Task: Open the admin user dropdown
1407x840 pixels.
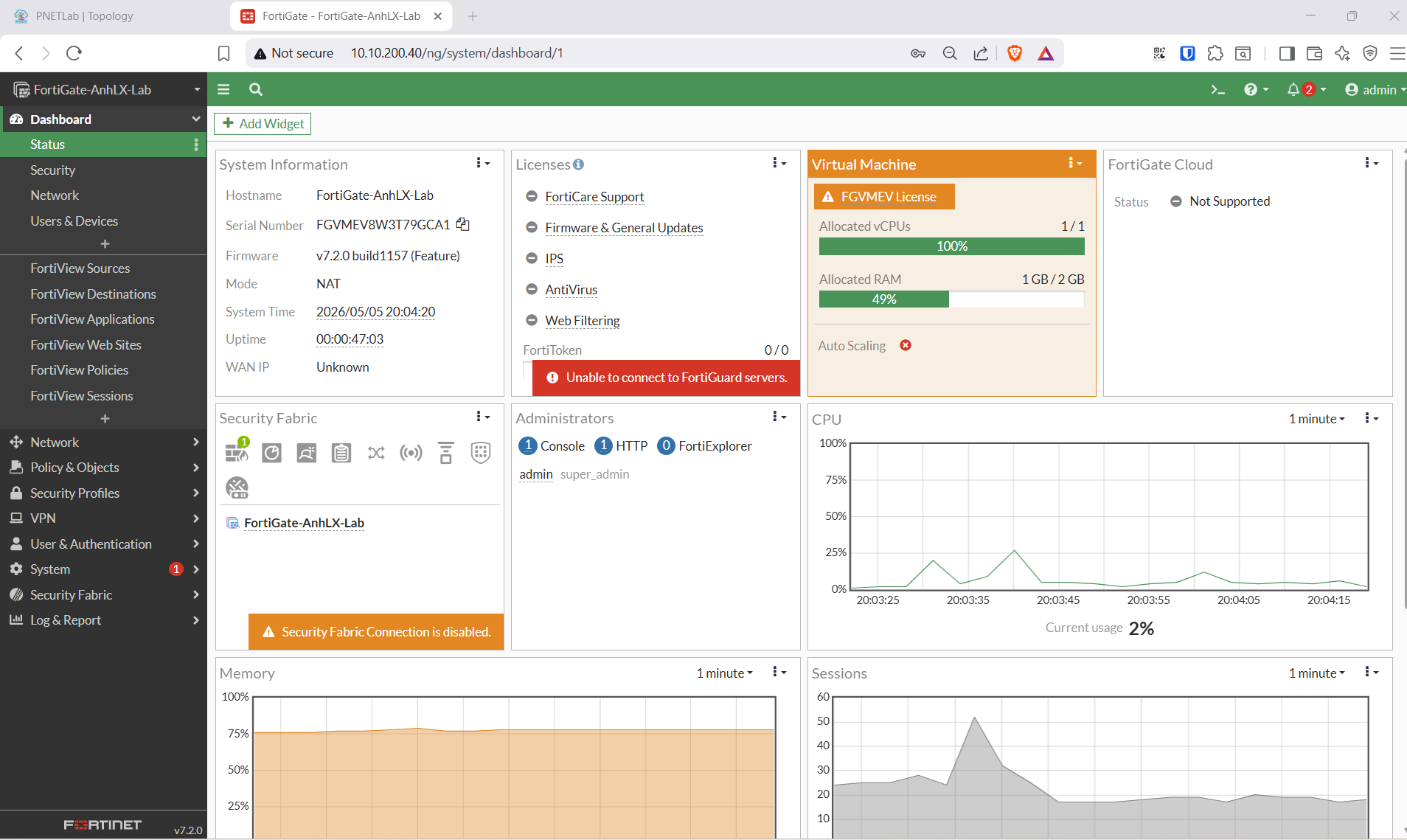Action: (1375, 90)
